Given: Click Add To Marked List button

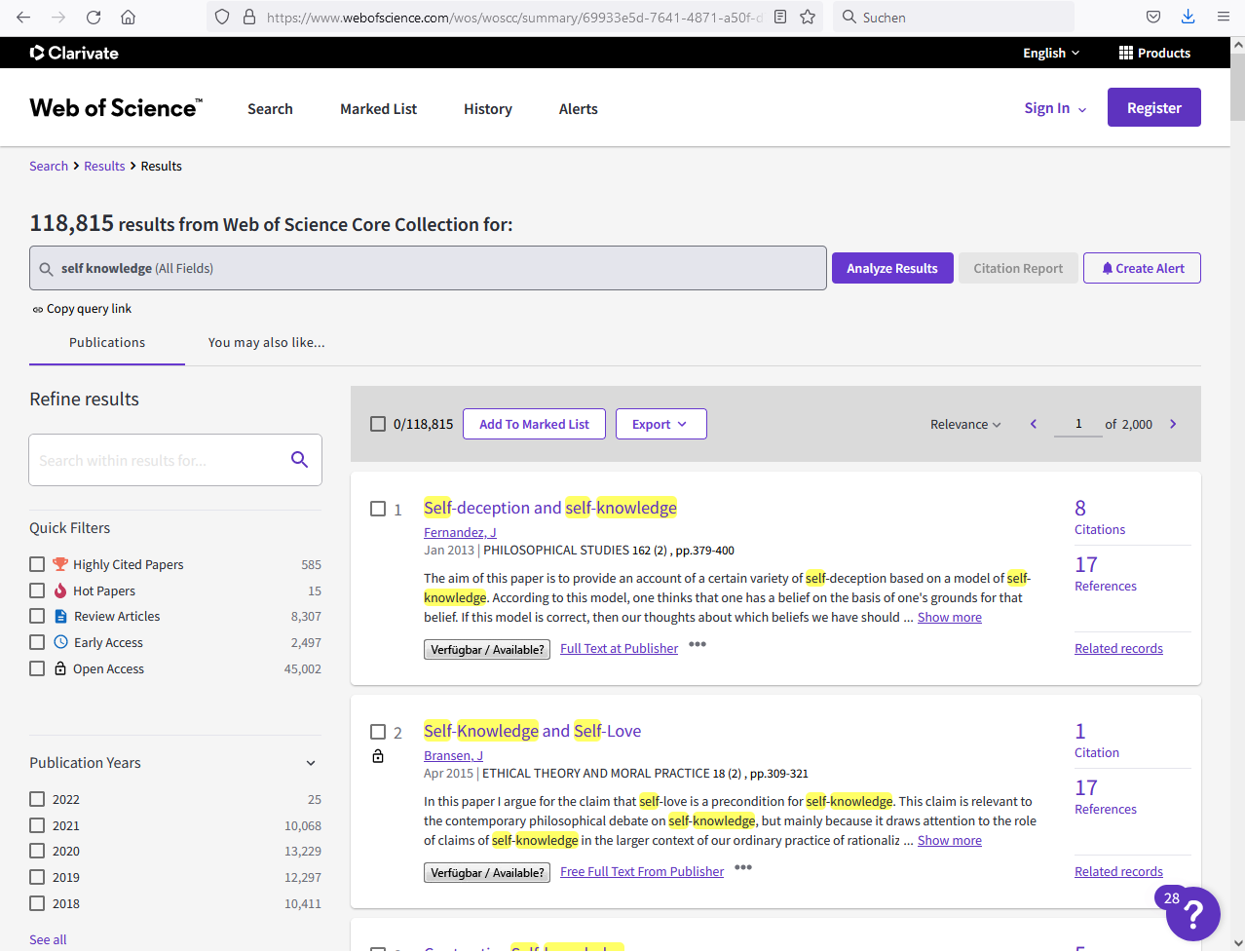Looking at the screenshot, I should [x=534, y=424].
